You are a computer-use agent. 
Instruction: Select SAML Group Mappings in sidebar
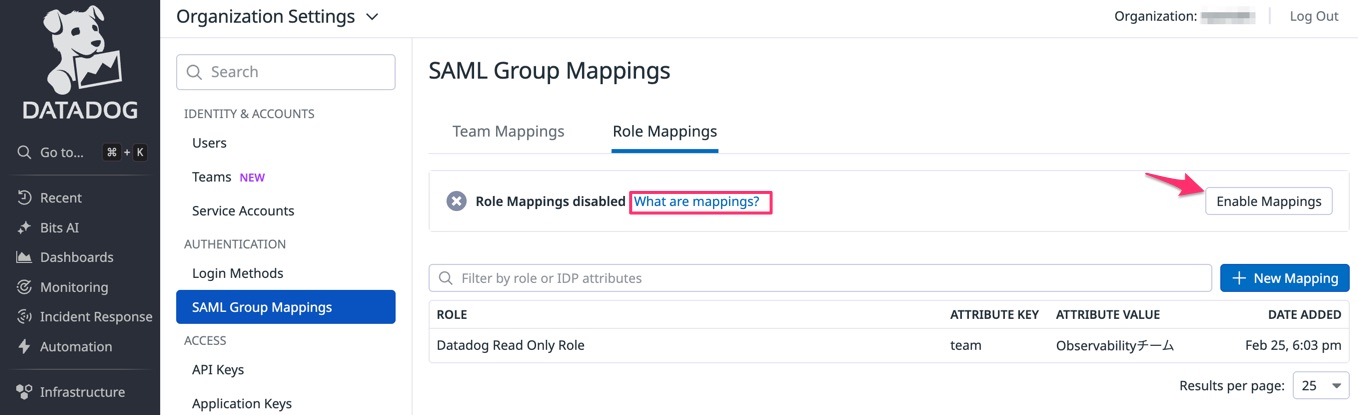(x=286, y=307)
